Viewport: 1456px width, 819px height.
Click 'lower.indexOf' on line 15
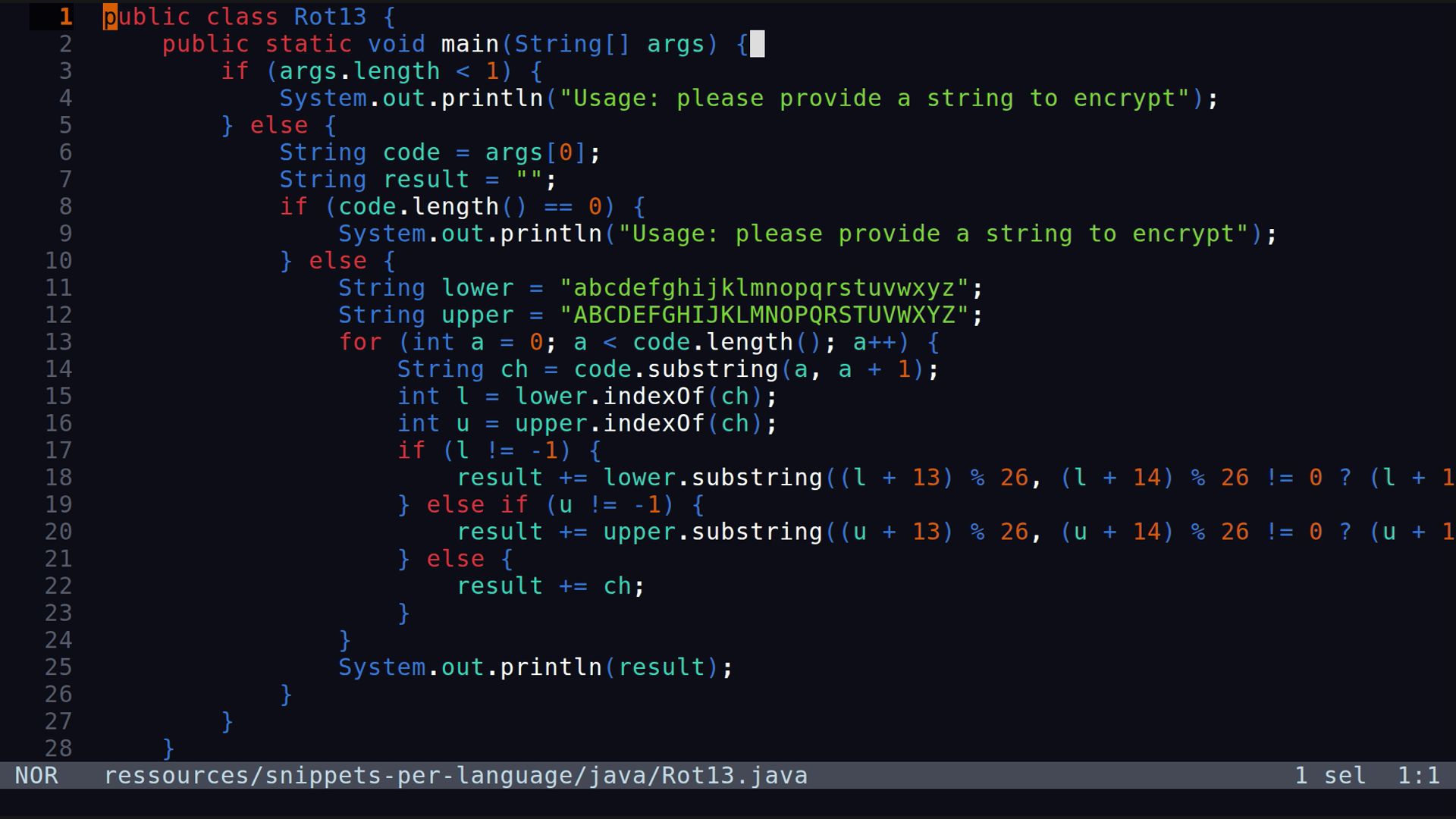pyautogui.click(x=610, y=397)
